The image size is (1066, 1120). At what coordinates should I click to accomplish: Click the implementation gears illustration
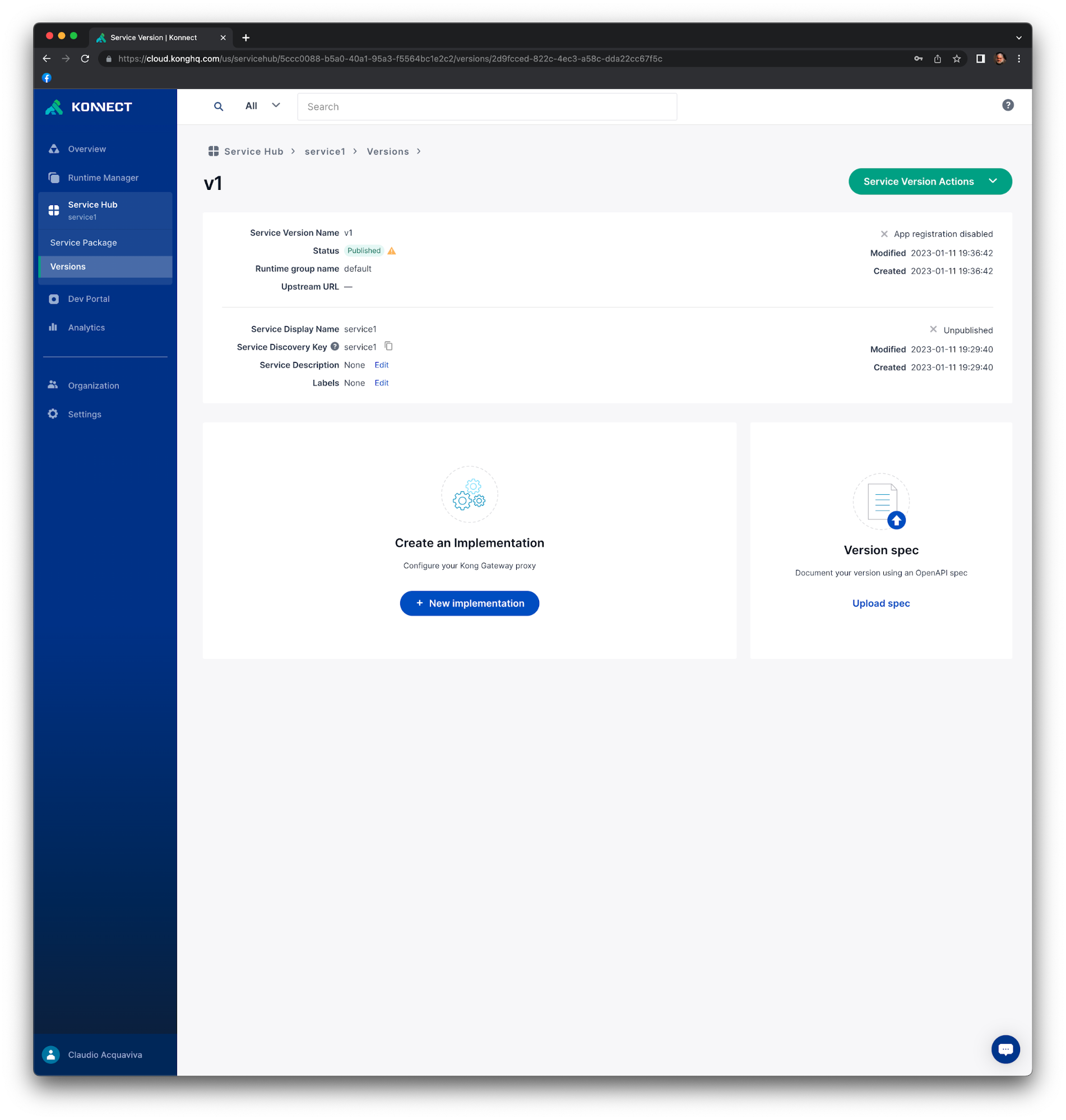(469, 494)
